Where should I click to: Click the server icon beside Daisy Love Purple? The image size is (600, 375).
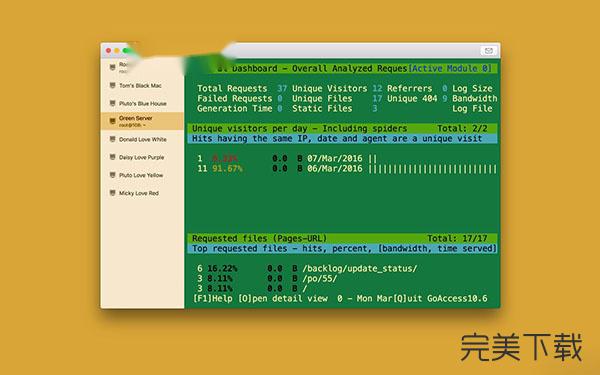[112, 157]
